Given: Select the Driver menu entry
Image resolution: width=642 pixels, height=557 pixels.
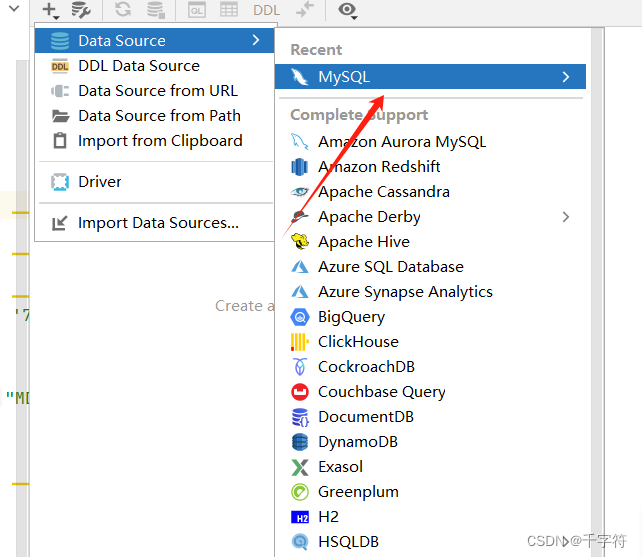Looking at the screenshot, I should point(154,181).
